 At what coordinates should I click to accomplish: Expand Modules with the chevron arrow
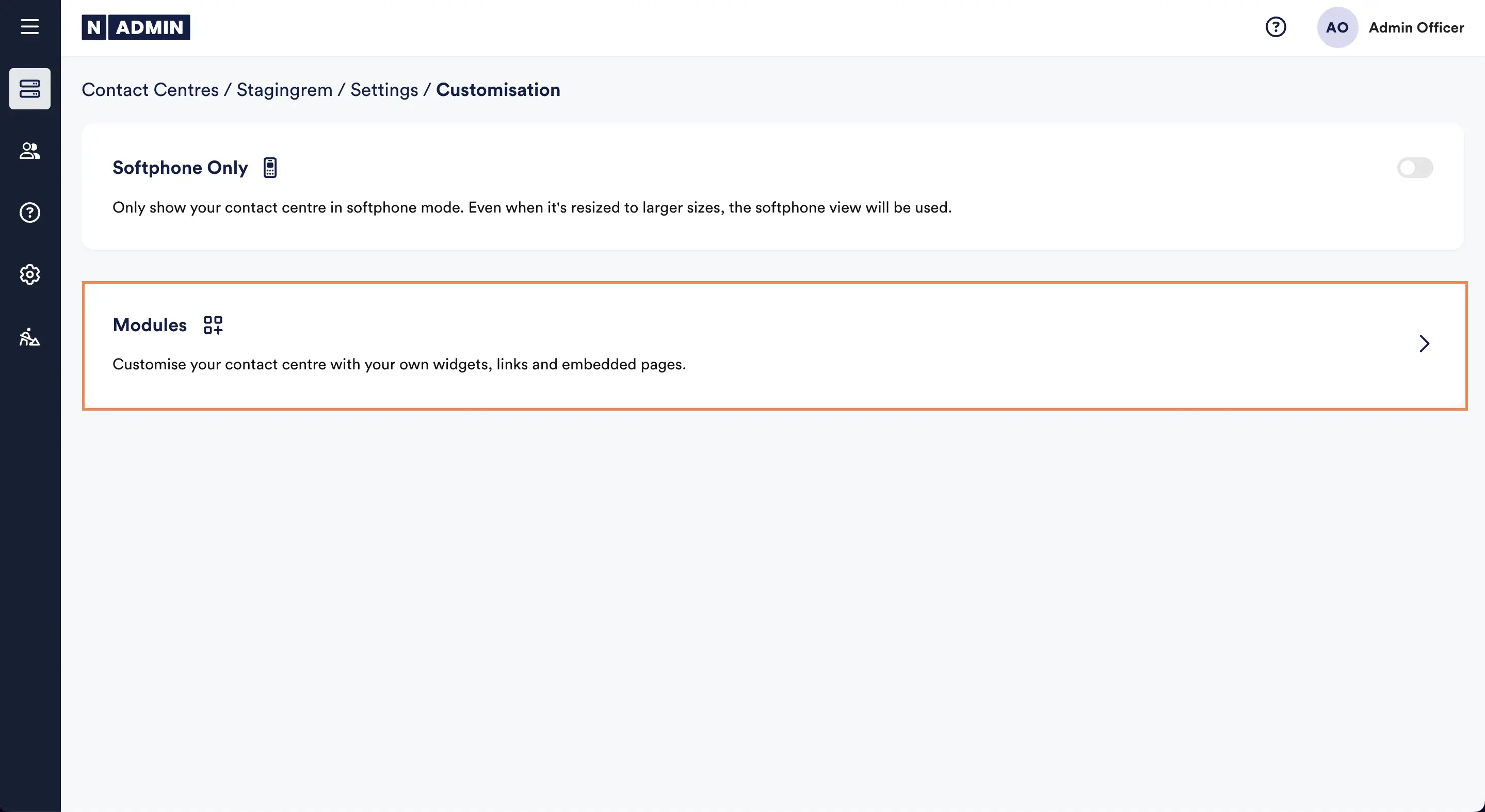(x=1424, y=344)
